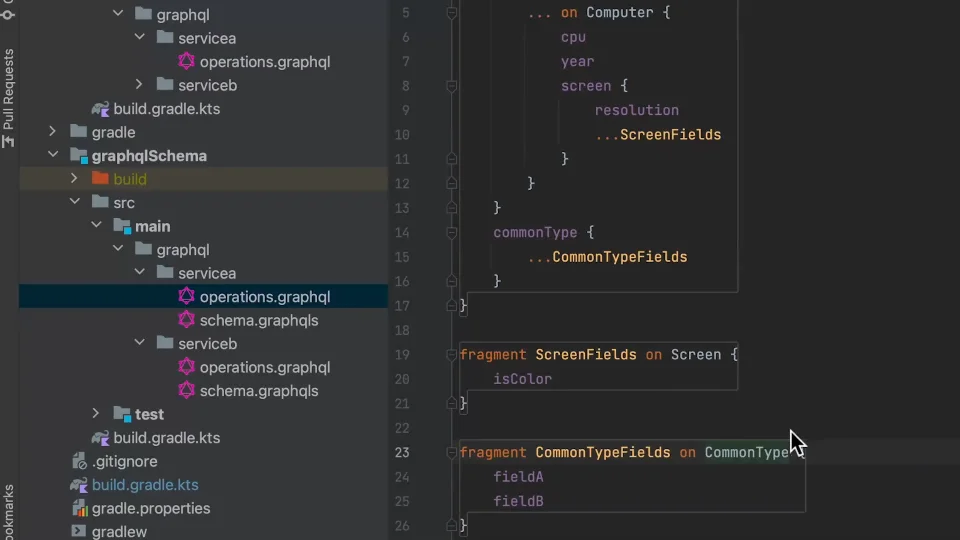The height and width of the screenshot is (540, 960).
Task: Click the gradle.properties file icon
Action: point(79,509)
